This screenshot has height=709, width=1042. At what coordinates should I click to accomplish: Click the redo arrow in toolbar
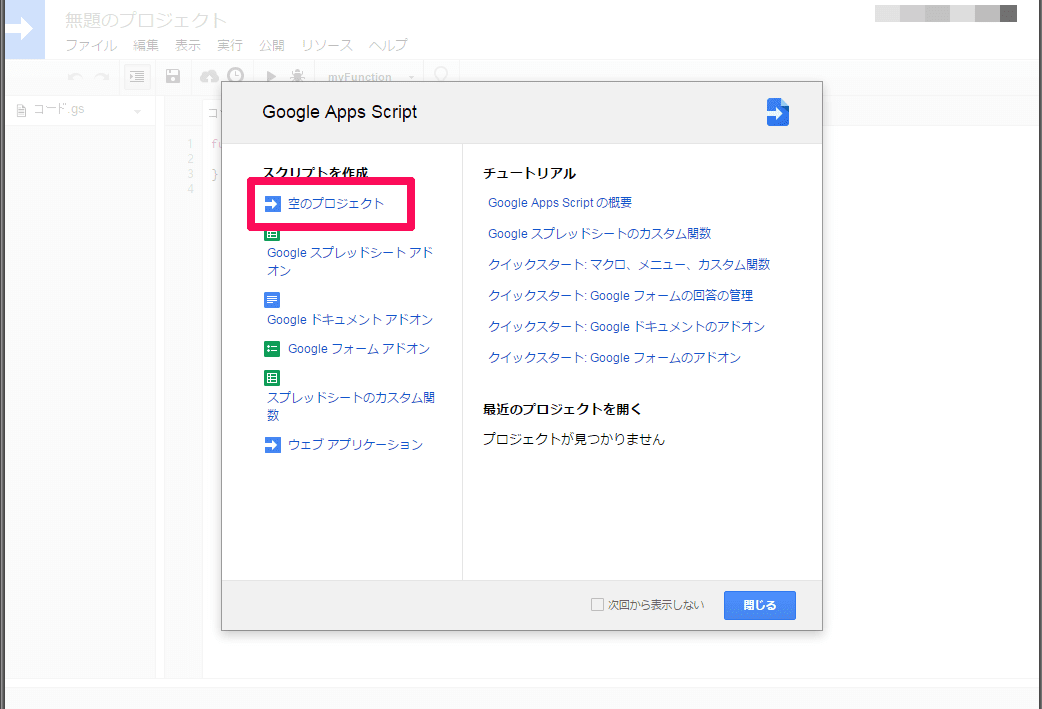(102, 77)
